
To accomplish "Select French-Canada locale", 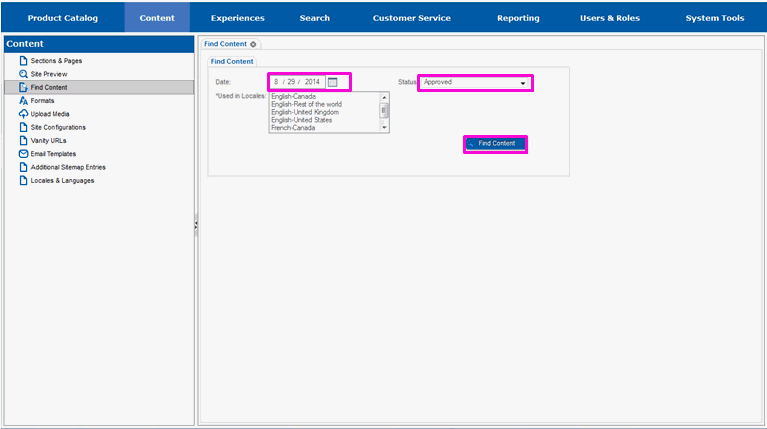I will coord(293,128).
